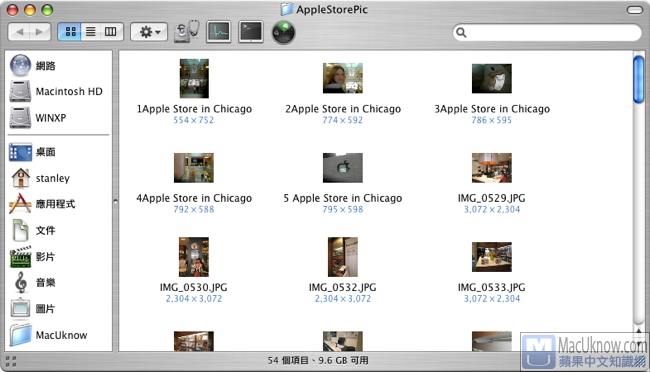Launch Disk Utility from the toolbar
Image resolution: width=650 pixels, height=372 pixels.
tap(186, 31)
